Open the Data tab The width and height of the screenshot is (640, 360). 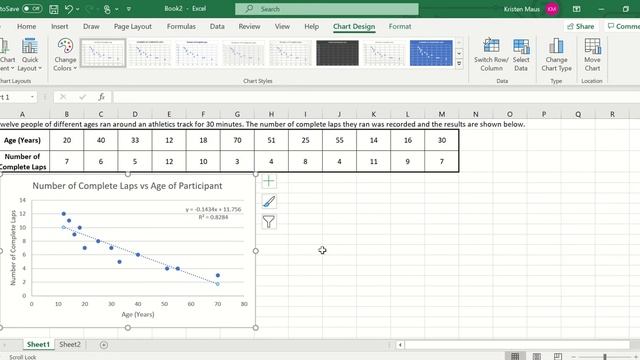click(x=217, y=27)
